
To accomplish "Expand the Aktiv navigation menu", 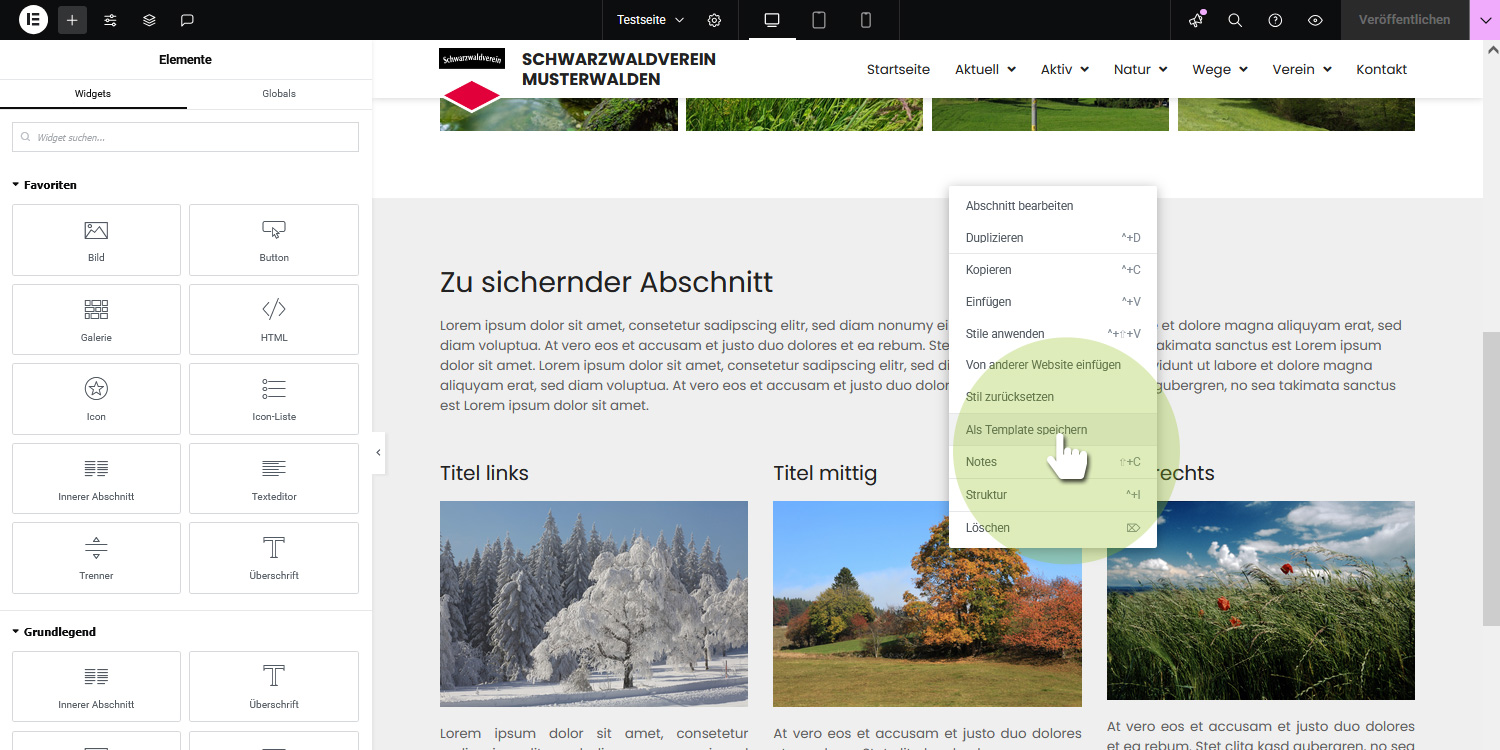I will [x=1065, y=69].
